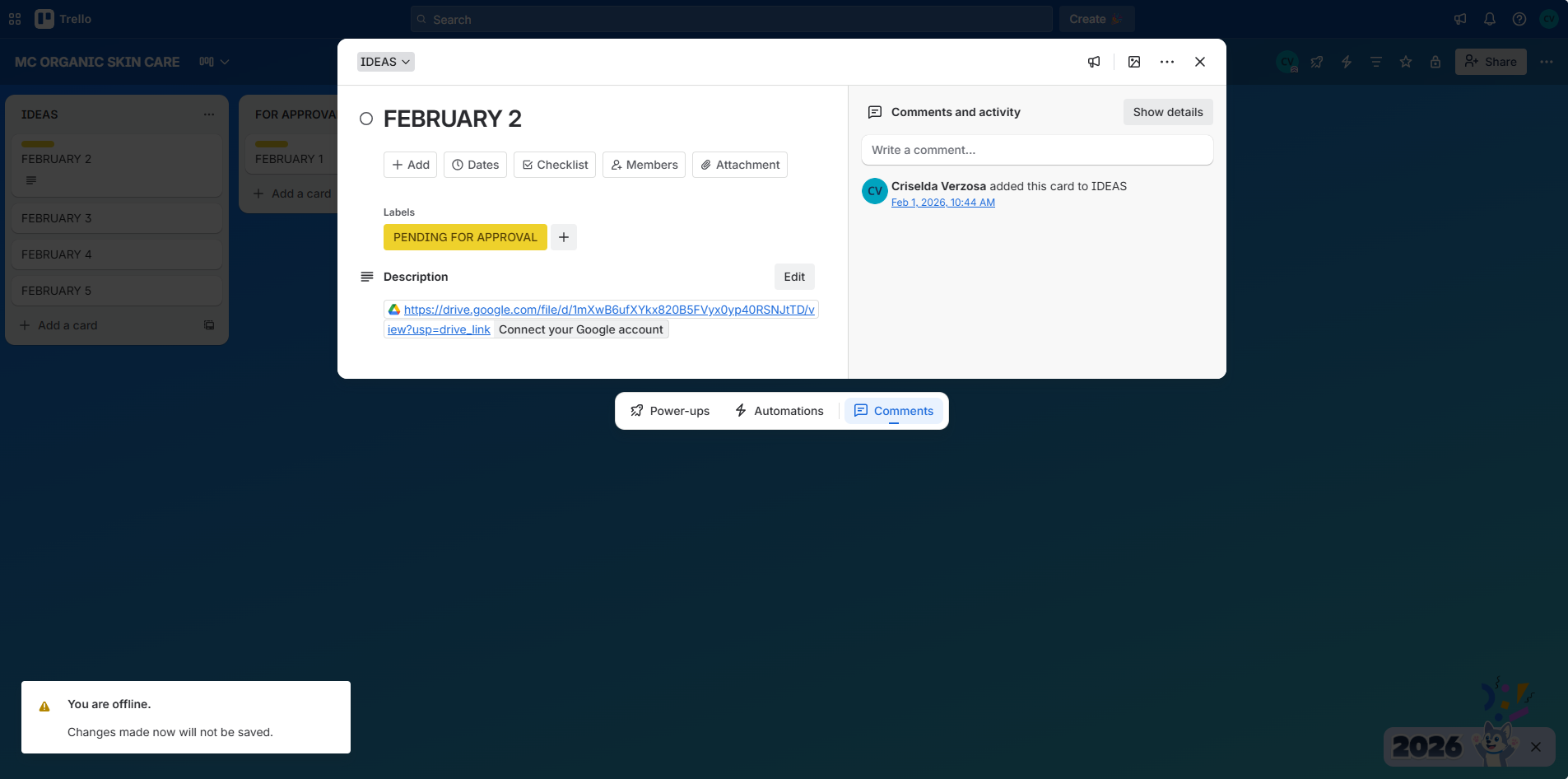Click Criselda Verzosa name in activity
Image resolution: width=1568 pixels, height=779 pixels.
(938, 186)
